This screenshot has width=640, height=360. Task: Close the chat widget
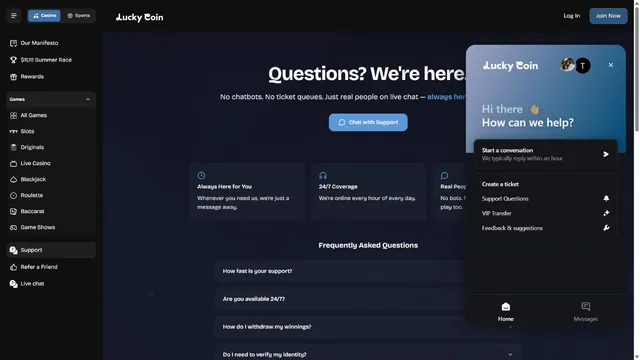tap(611, 65)
